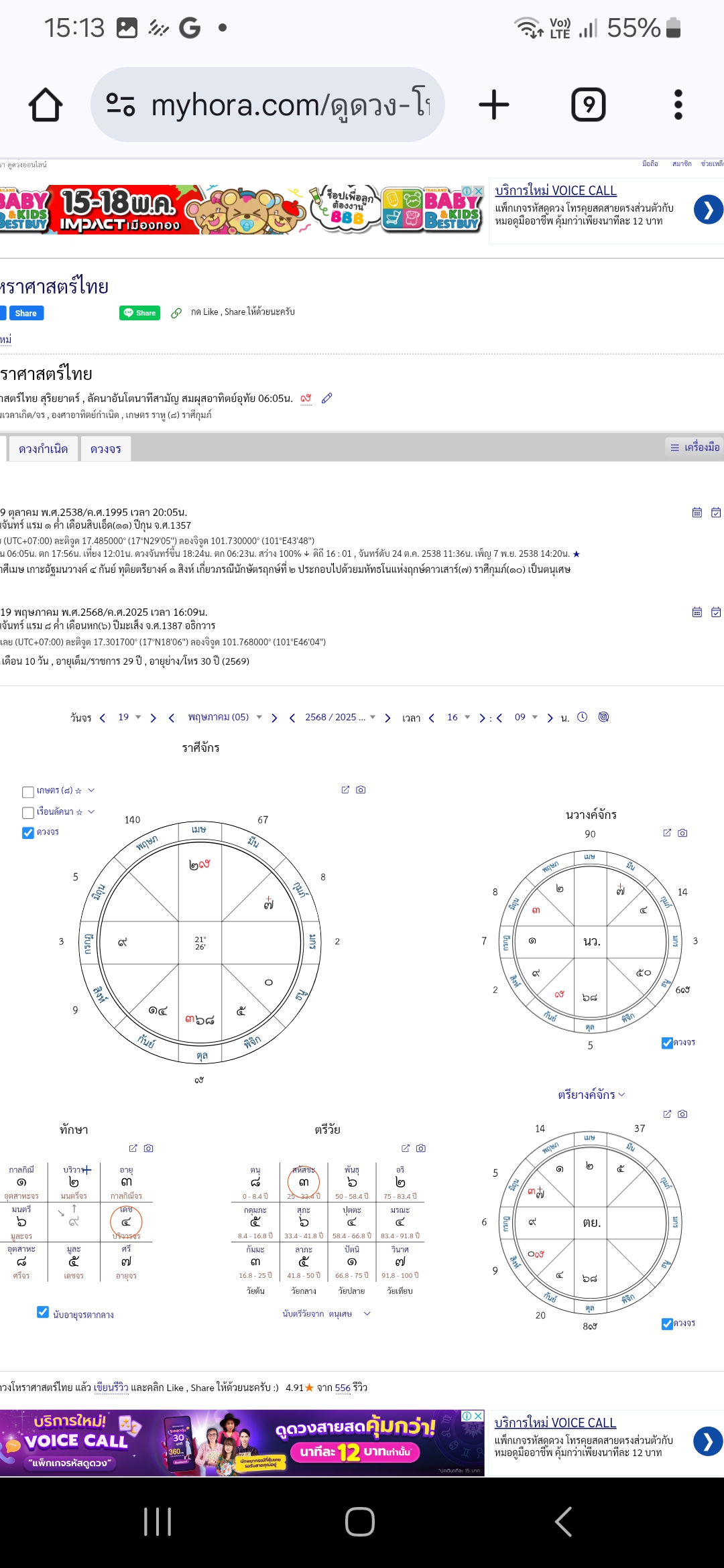The image size is (724, 1568).
Task: Uncheck the นับอายุจรตากลาง checkbox
Action: coord(43,1312)
